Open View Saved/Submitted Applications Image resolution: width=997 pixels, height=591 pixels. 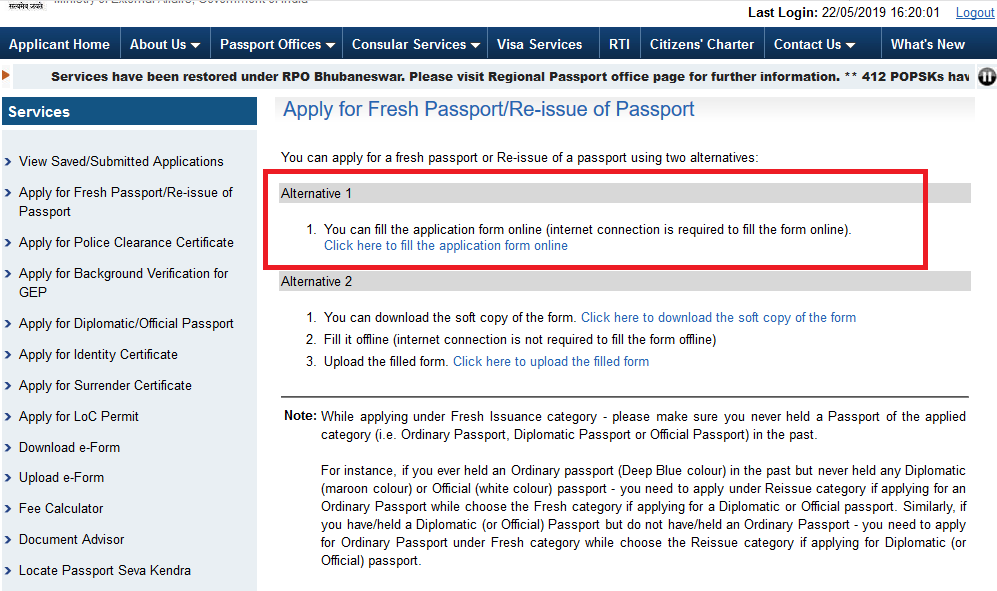[x=121, y=161]
